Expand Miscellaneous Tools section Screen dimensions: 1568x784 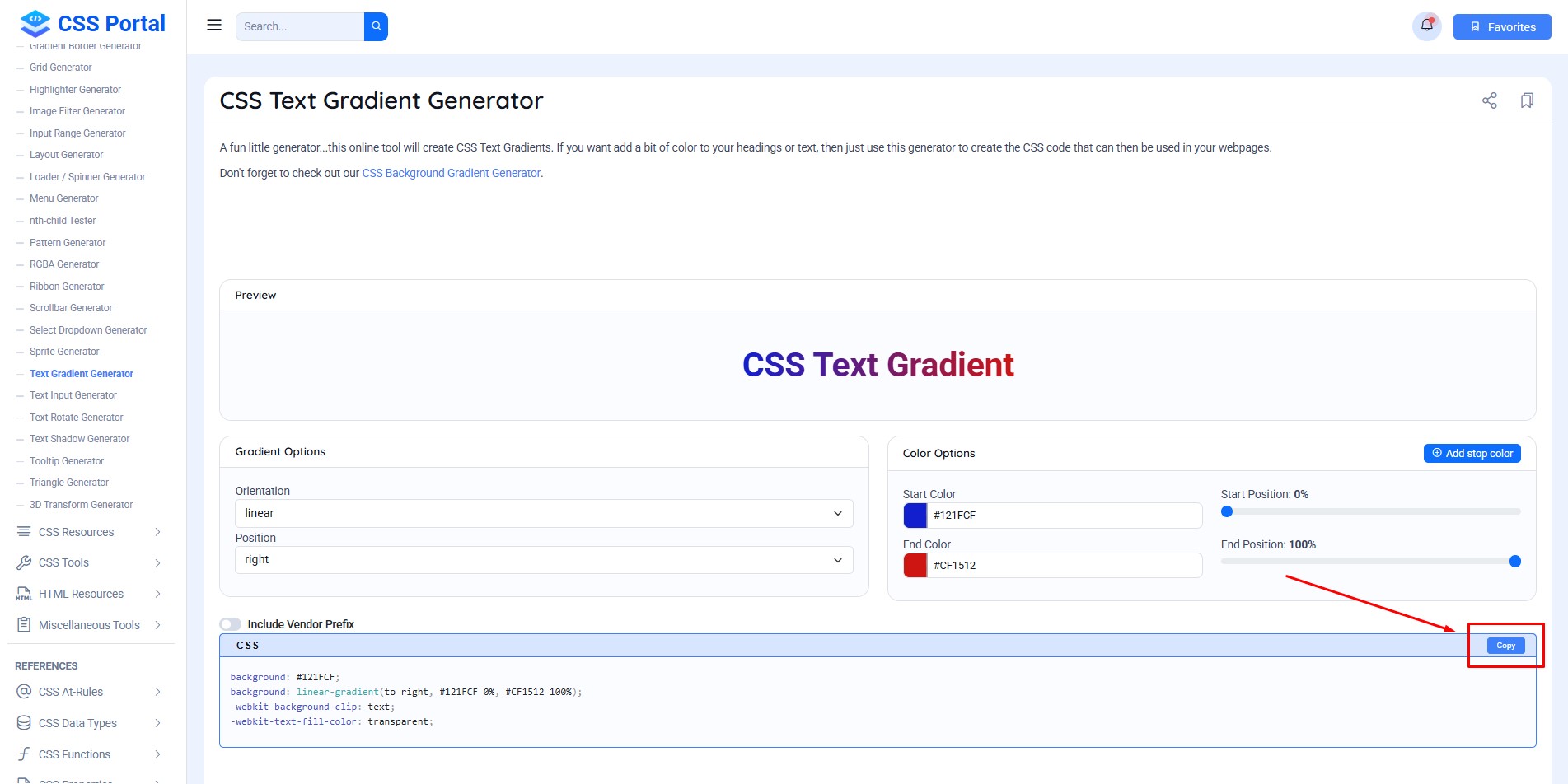point(89,625)
